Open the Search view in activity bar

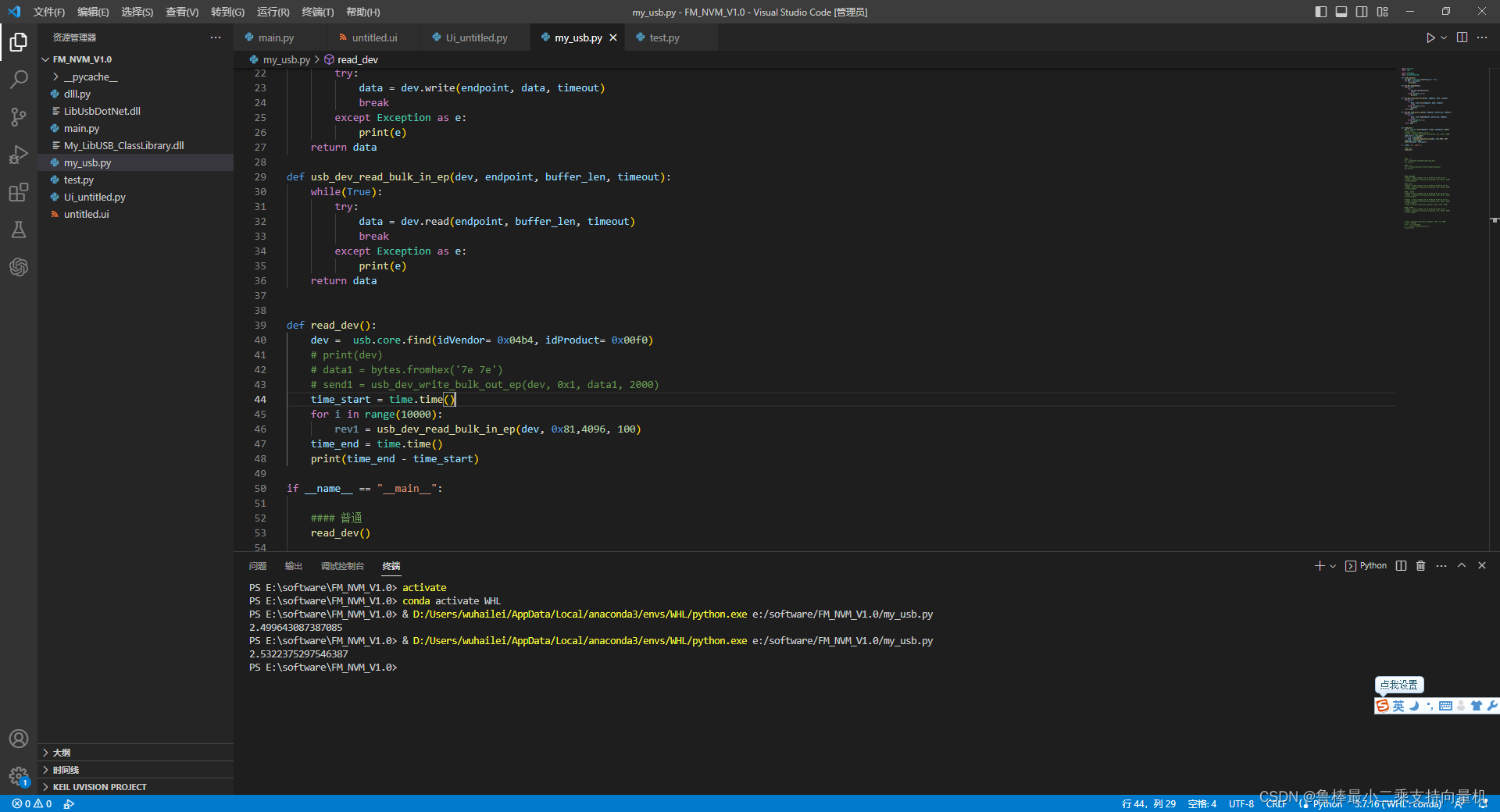19,80
